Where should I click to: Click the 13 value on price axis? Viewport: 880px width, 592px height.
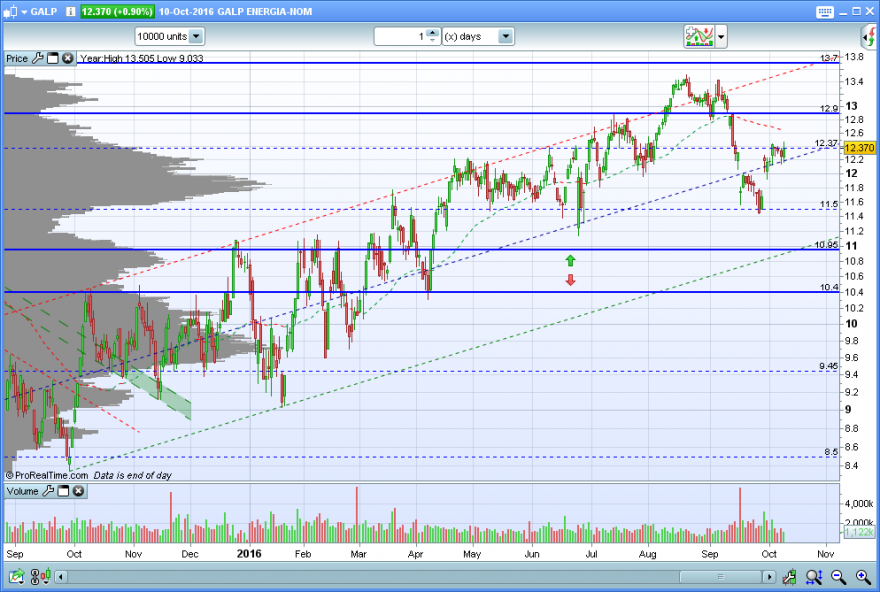click(851, 105)
